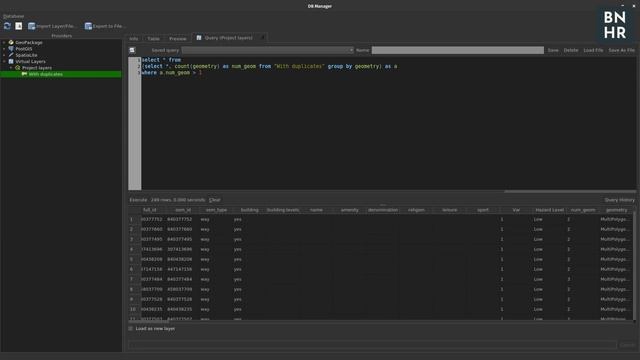Click the Execute button

click(x=138, y=200)
